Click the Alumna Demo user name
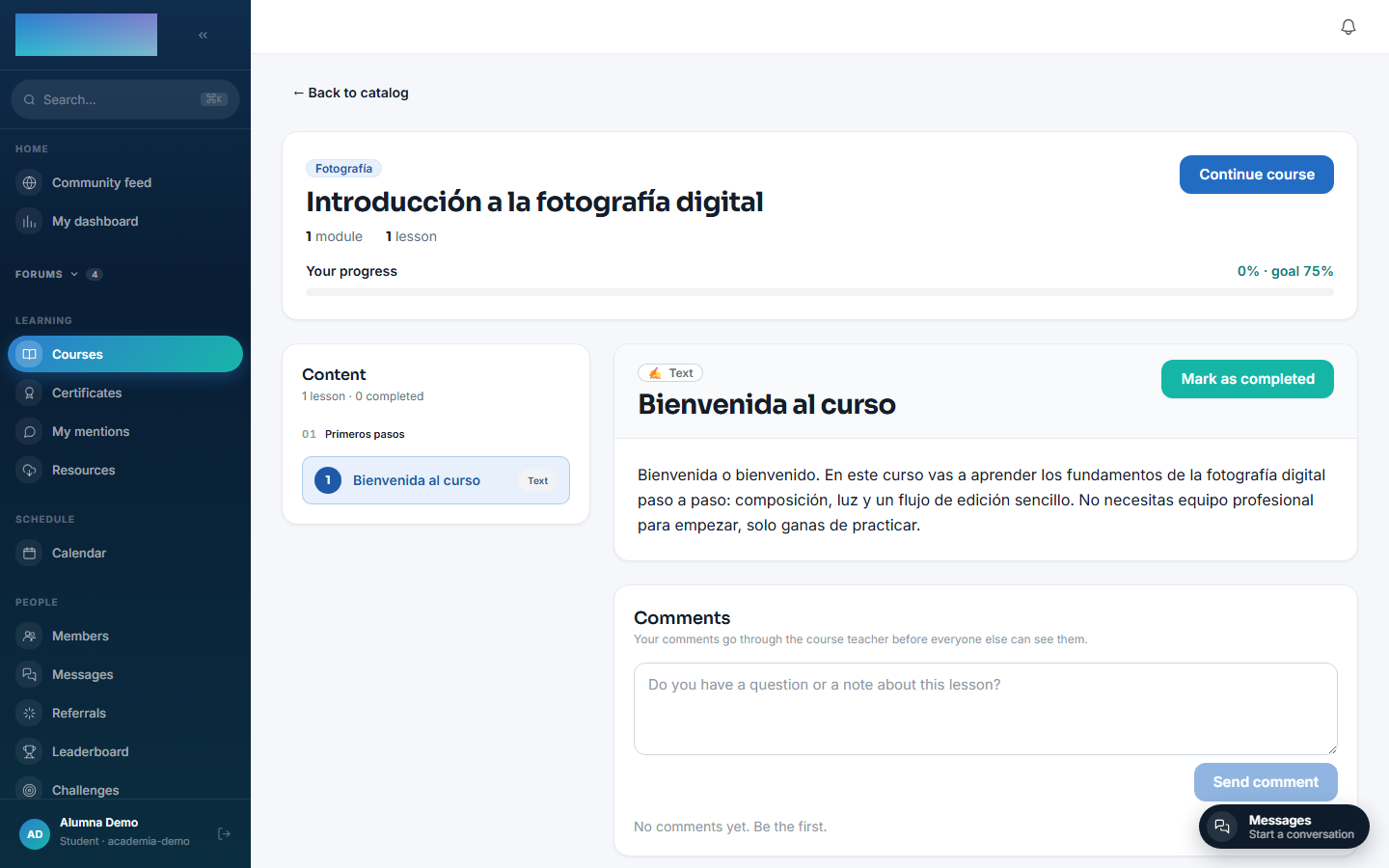 tap(99, 823)
